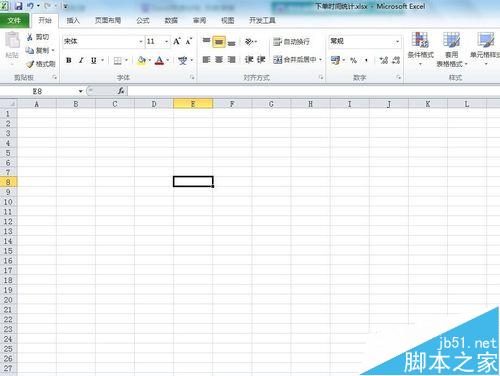The width and height of the screenshot is (500, 376).
Task: Align text left
Action: click(206, 60)
